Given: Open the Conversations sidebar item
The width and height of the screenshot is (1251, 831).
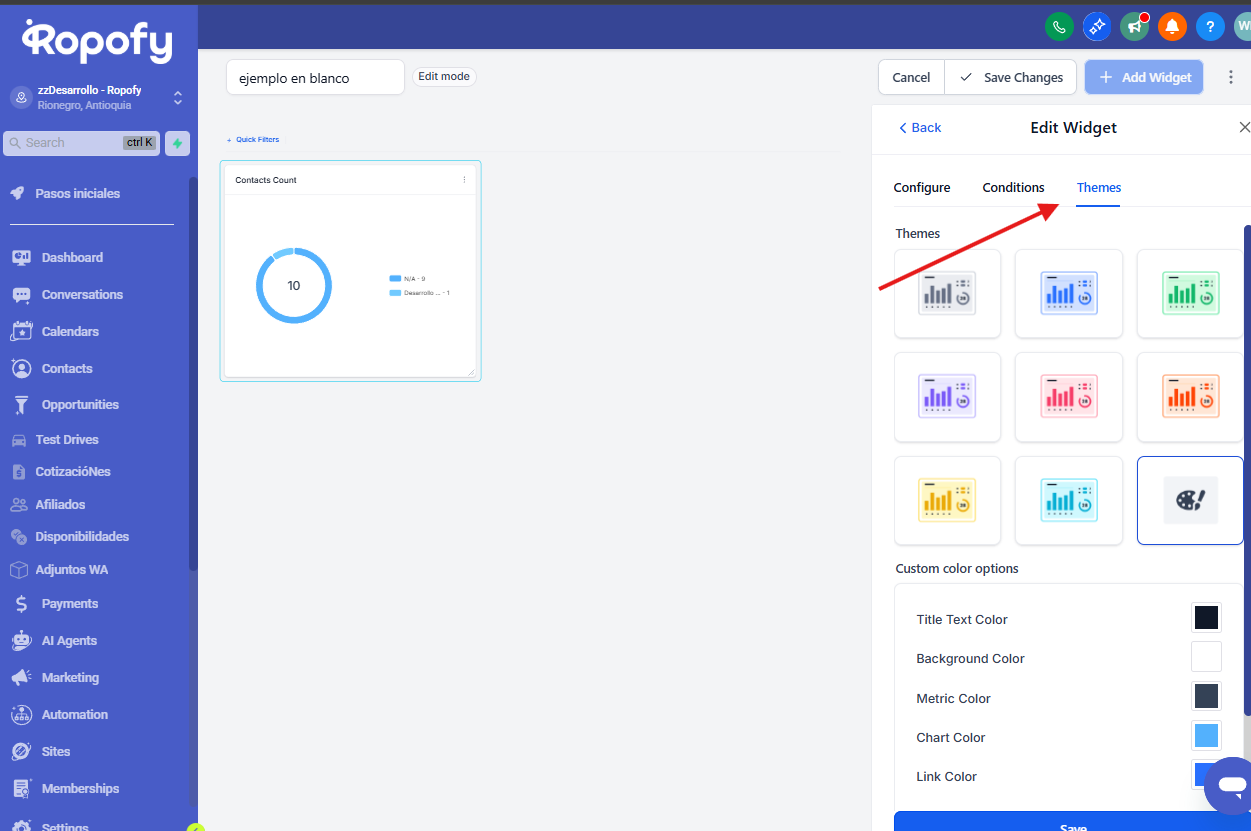Looking at the screenshot, I should (82, 295).
